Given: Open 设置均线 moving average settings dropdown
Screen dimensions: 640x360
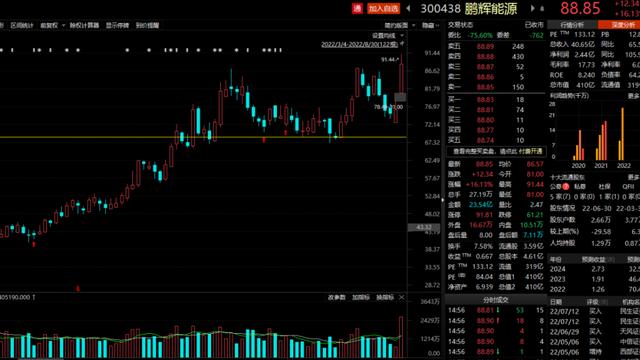Looking at the screenshot, I should pyautogui.click(x=388, y=36).
